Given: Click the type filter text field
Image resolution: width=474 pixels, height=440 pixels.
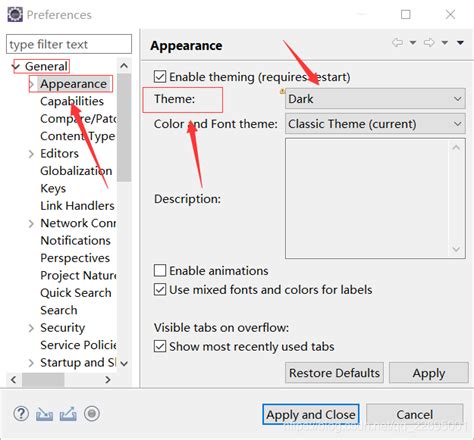Looking at the screenshot, I should tap(69, 44).
